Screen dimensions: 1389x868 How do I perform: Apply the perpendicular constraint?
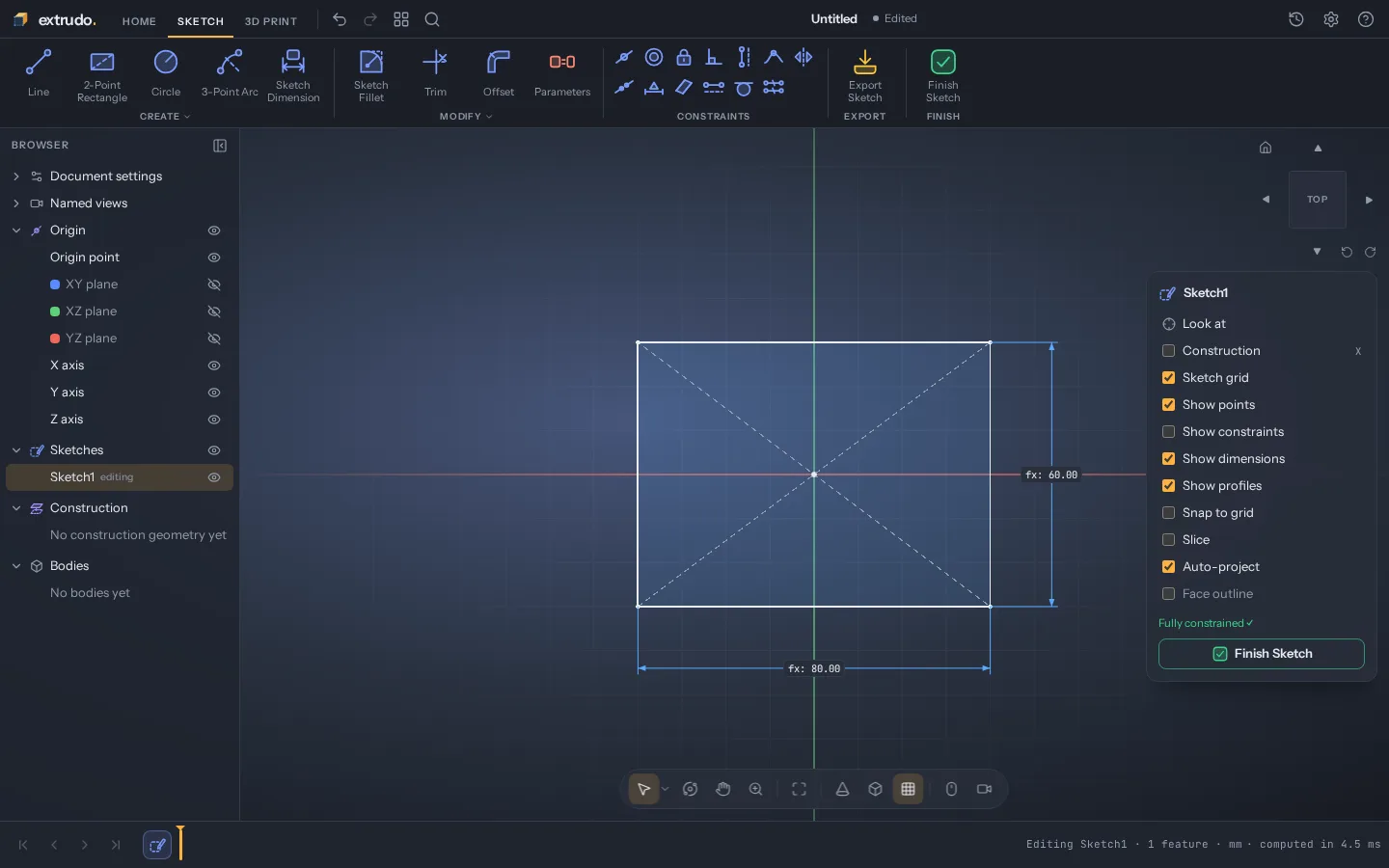(714, 58)
